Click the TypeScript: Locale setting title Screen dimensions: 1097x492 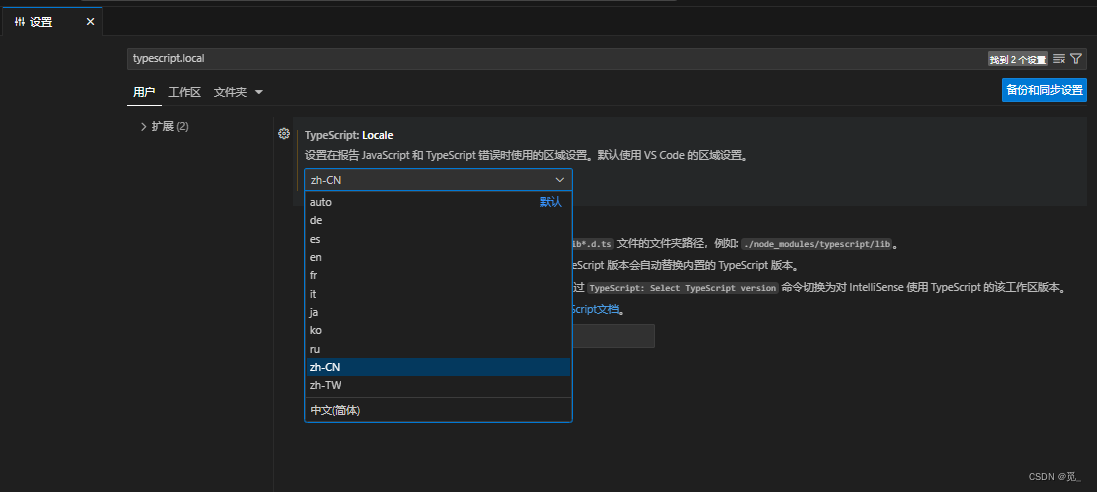pyautogui.click(x=349, y=135)
